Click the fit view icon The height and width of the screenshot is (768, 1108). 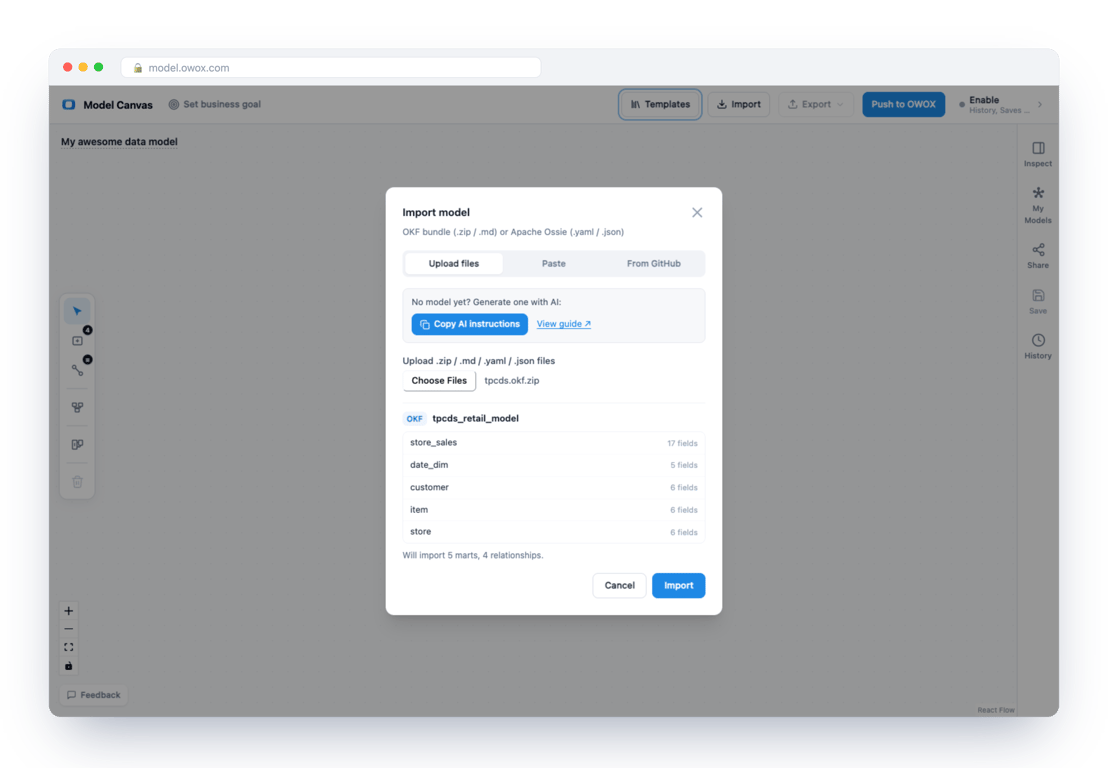point(69,647)
